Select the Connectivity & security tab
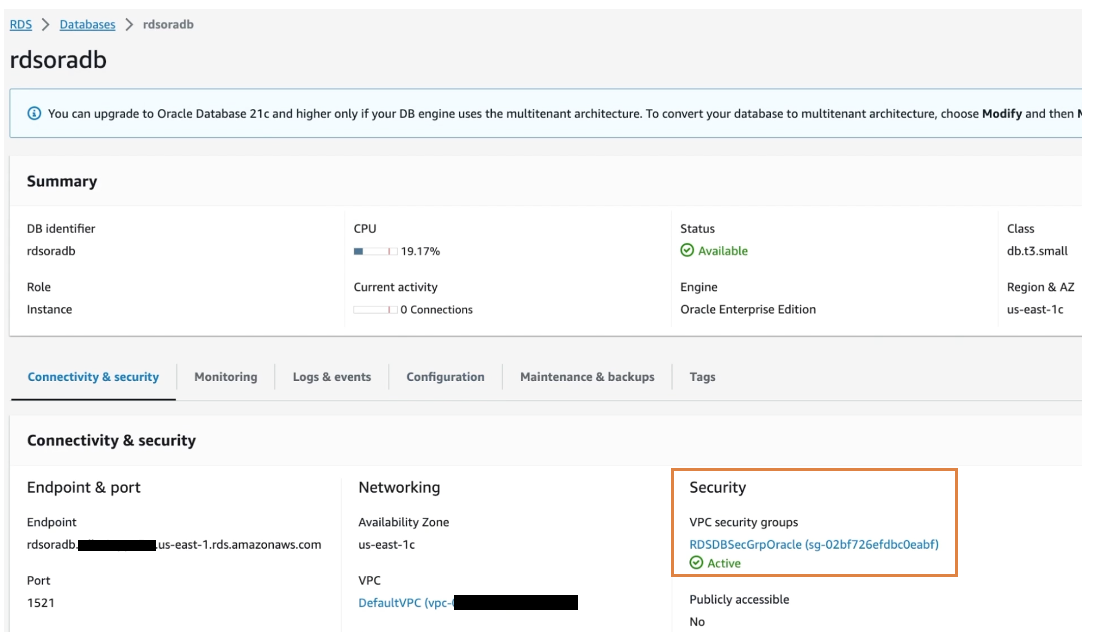Image resolution: width=1098 pixels, height=642 pixels. [93, 377]
